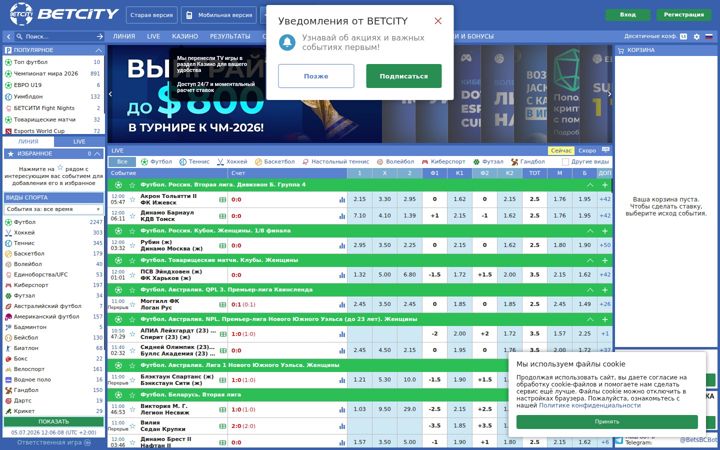The image size is (720, 450).
Task: Collapse the Популярное panel
Action: click(98, 50)
